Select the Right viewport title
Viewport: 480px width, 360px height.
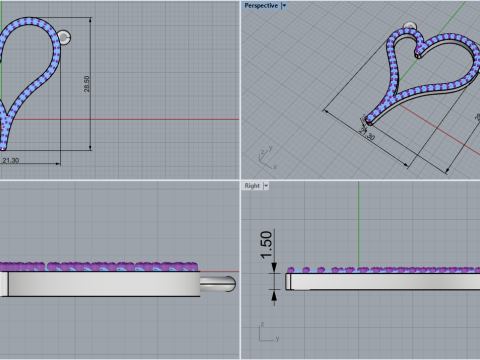point(252,186)
